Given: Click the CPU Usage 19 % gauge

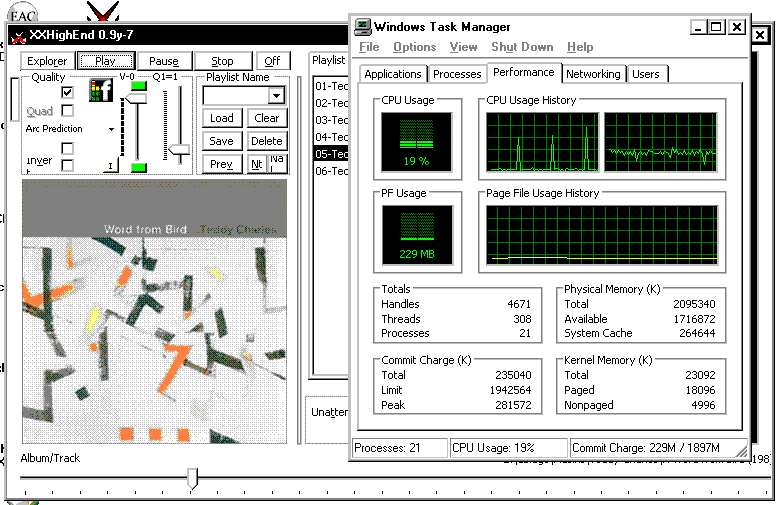Looking at the screenshot, I should 416,142.
